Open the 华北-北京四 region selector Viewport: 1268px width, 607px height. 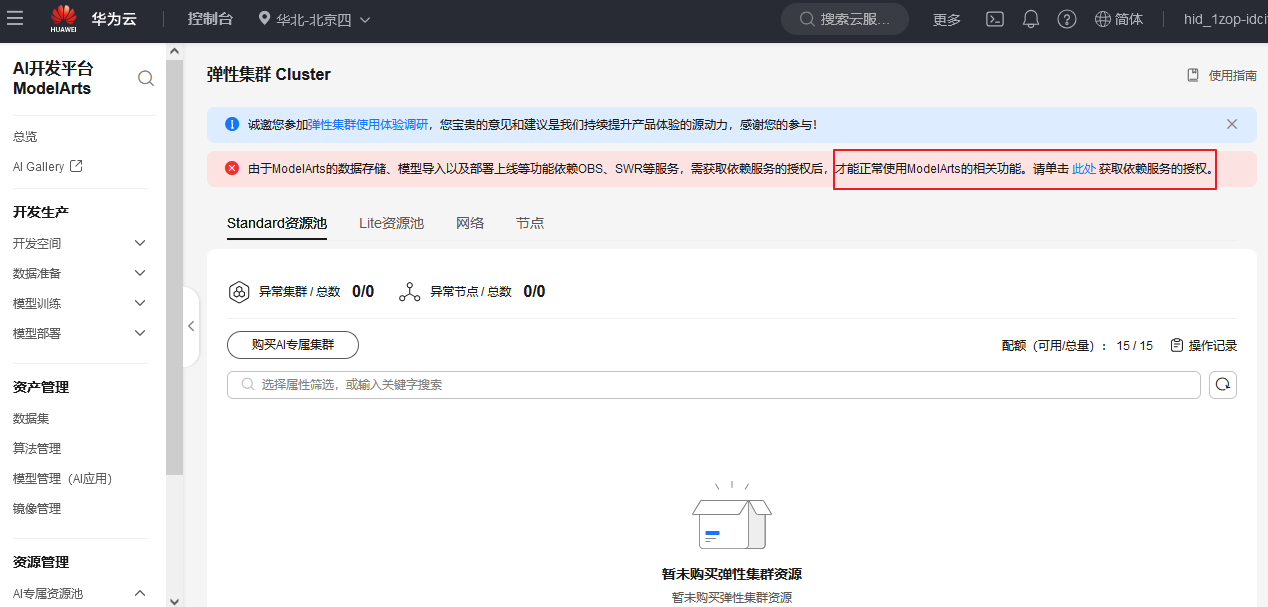[x=315, y=19]
